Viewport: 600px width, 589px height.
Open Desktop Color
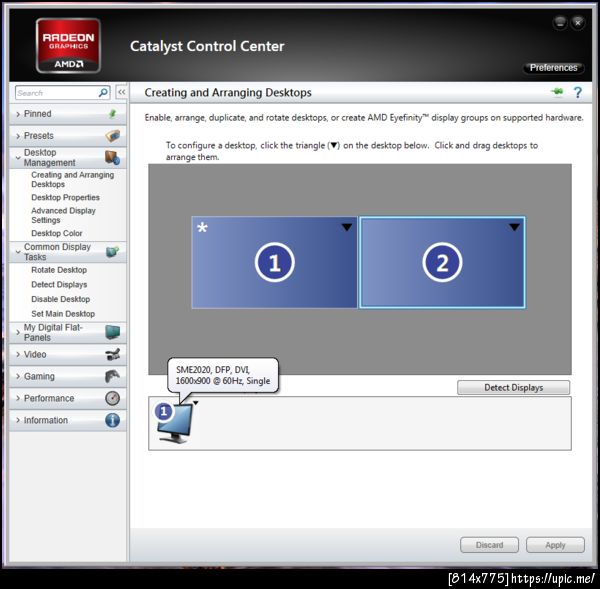click(57, 233)
